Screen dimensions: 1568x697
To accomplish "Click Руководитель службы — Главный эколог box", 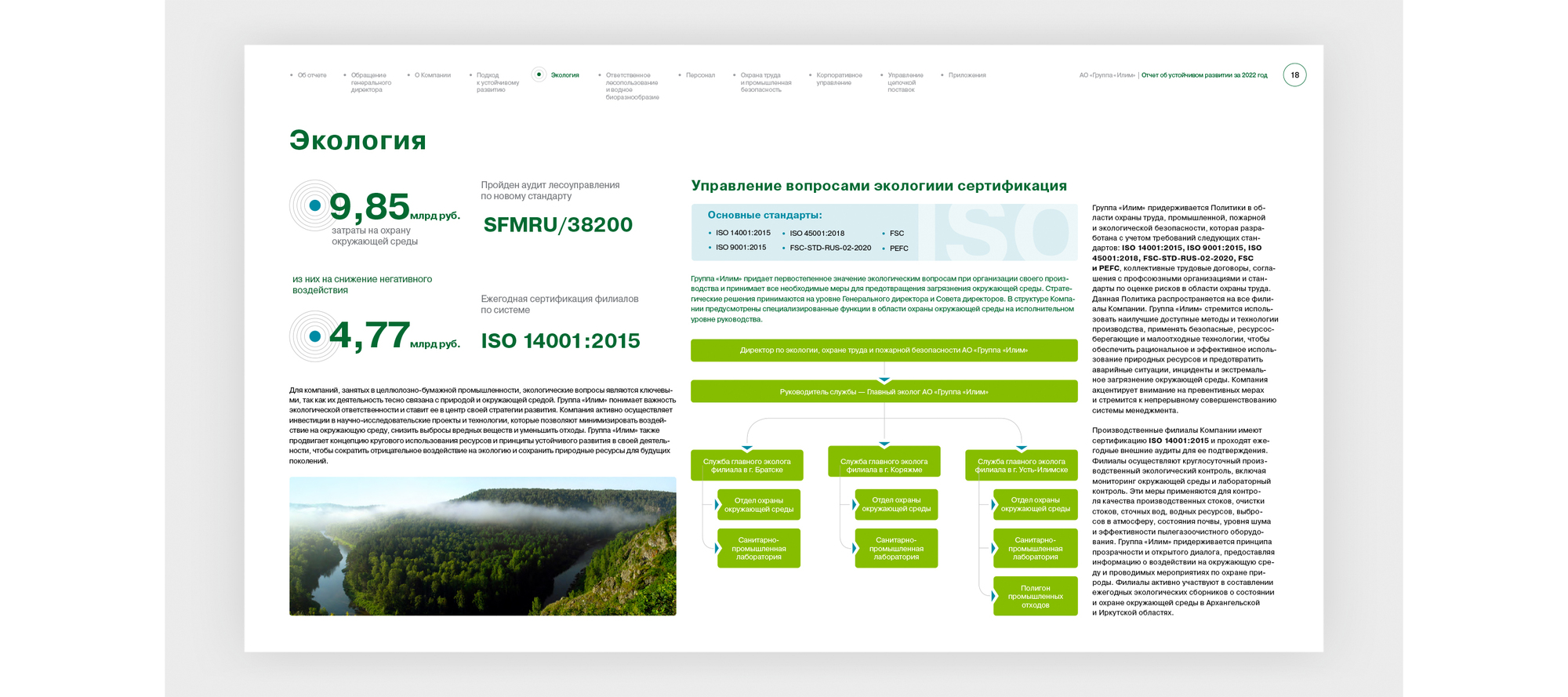I will pyautogui.click(x=884, y=391).
